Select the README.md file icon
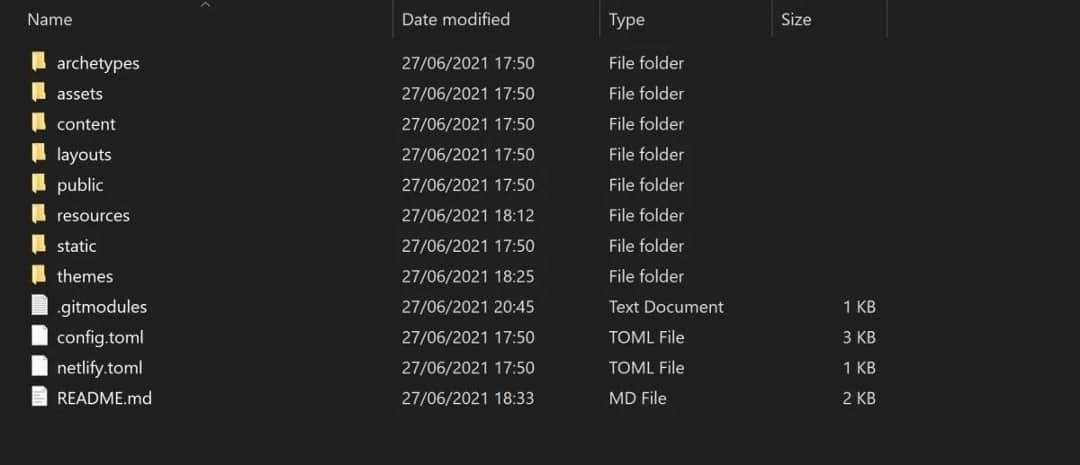Image resolution: width=1080 pixels, height=465 pixels. click(39, 398)
